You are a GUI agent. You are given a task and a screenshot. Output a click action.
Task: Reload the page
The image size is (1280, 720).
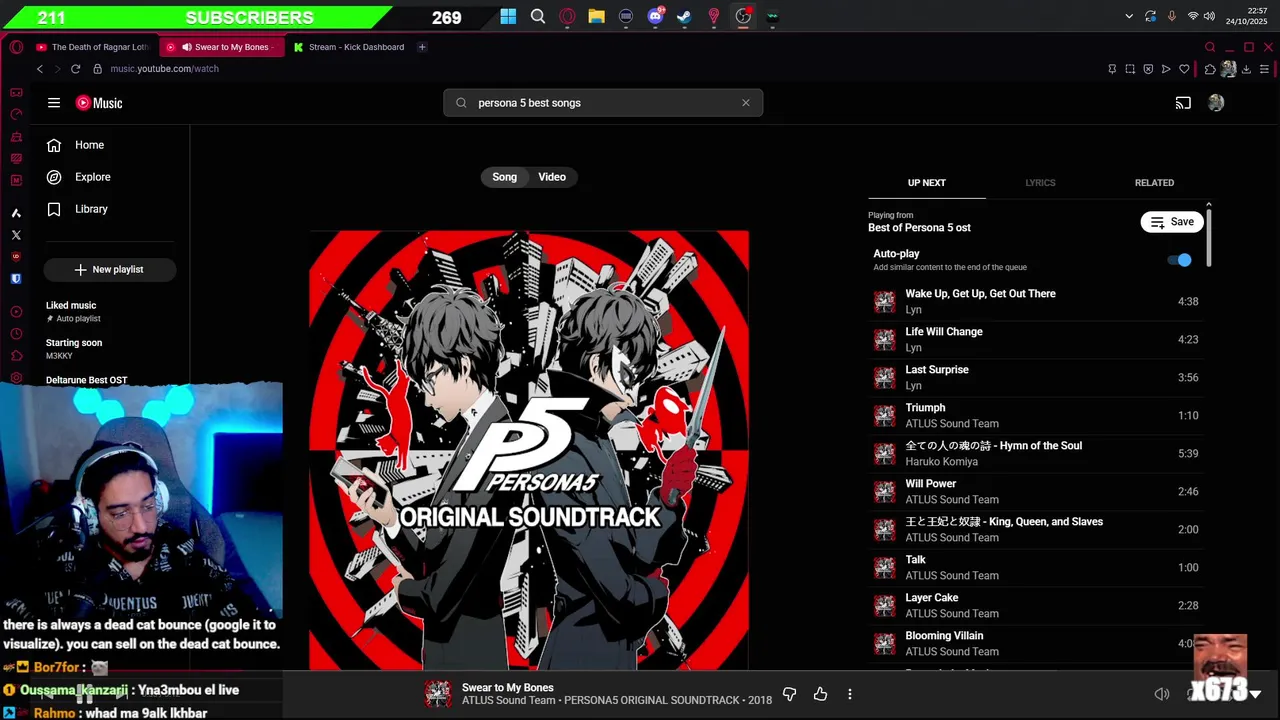coord(75,69)
